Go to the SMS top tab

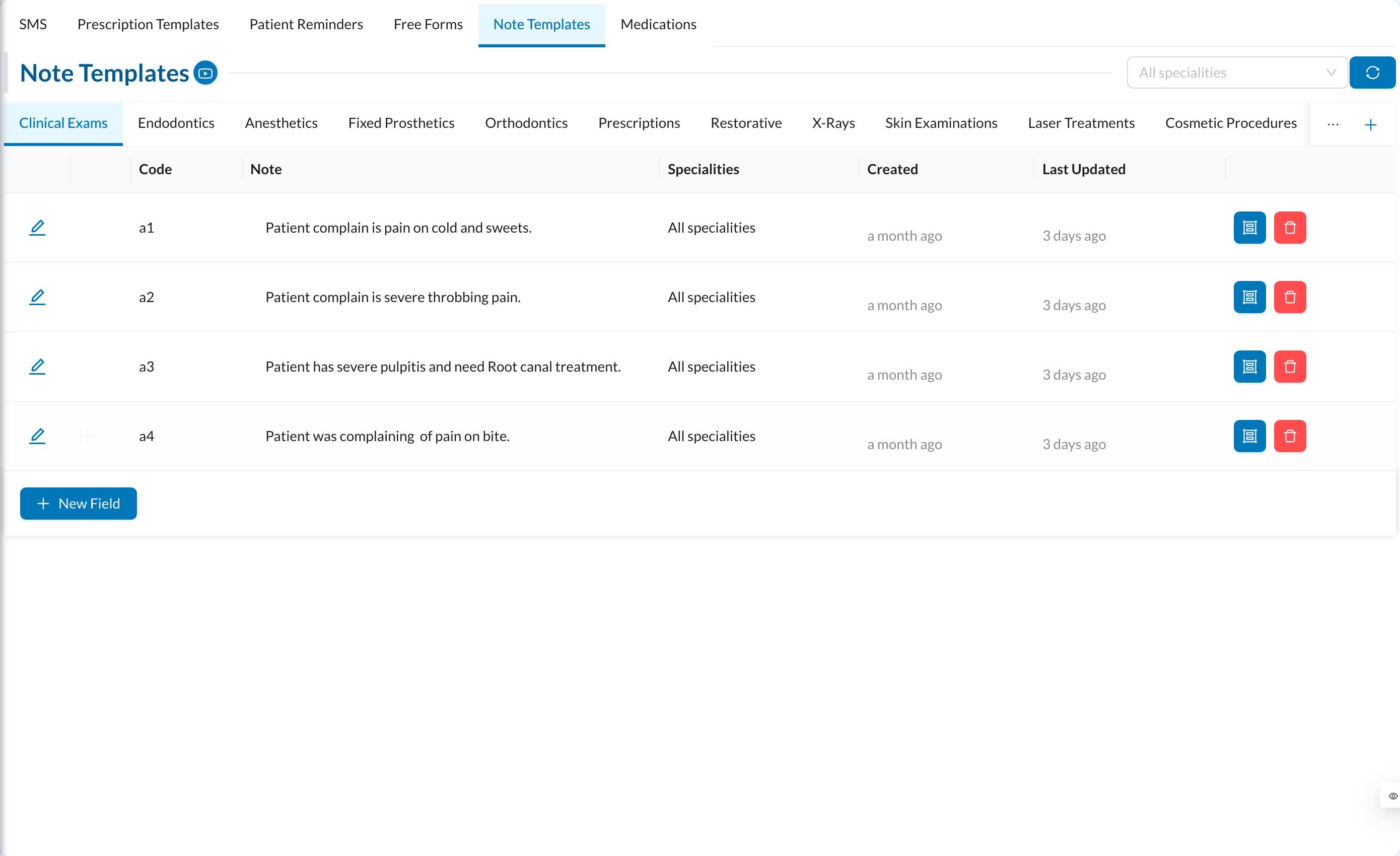(33, 24)
